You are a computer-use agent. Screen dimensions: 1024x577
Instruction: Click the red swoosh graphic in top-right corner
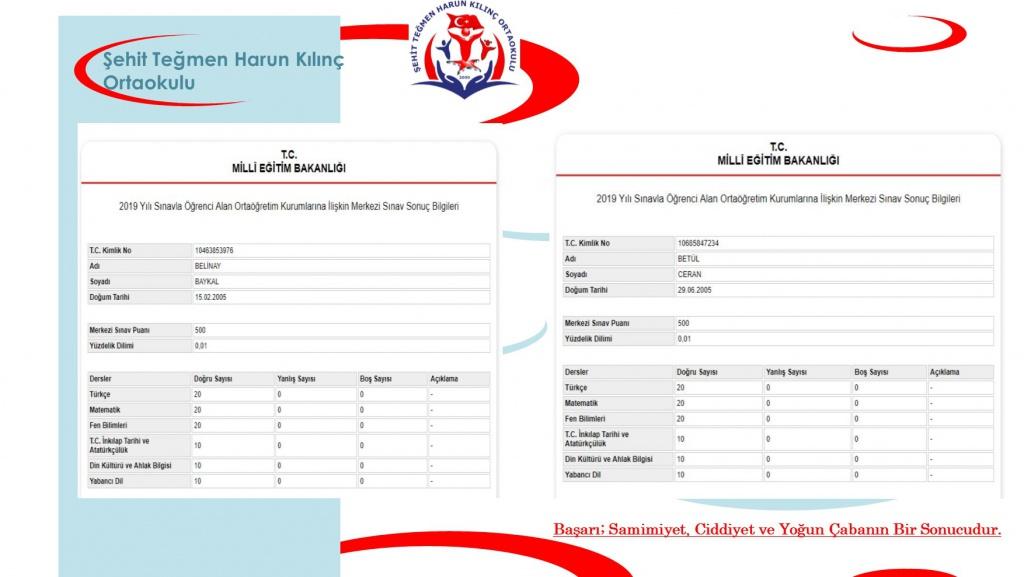[908, 32]
